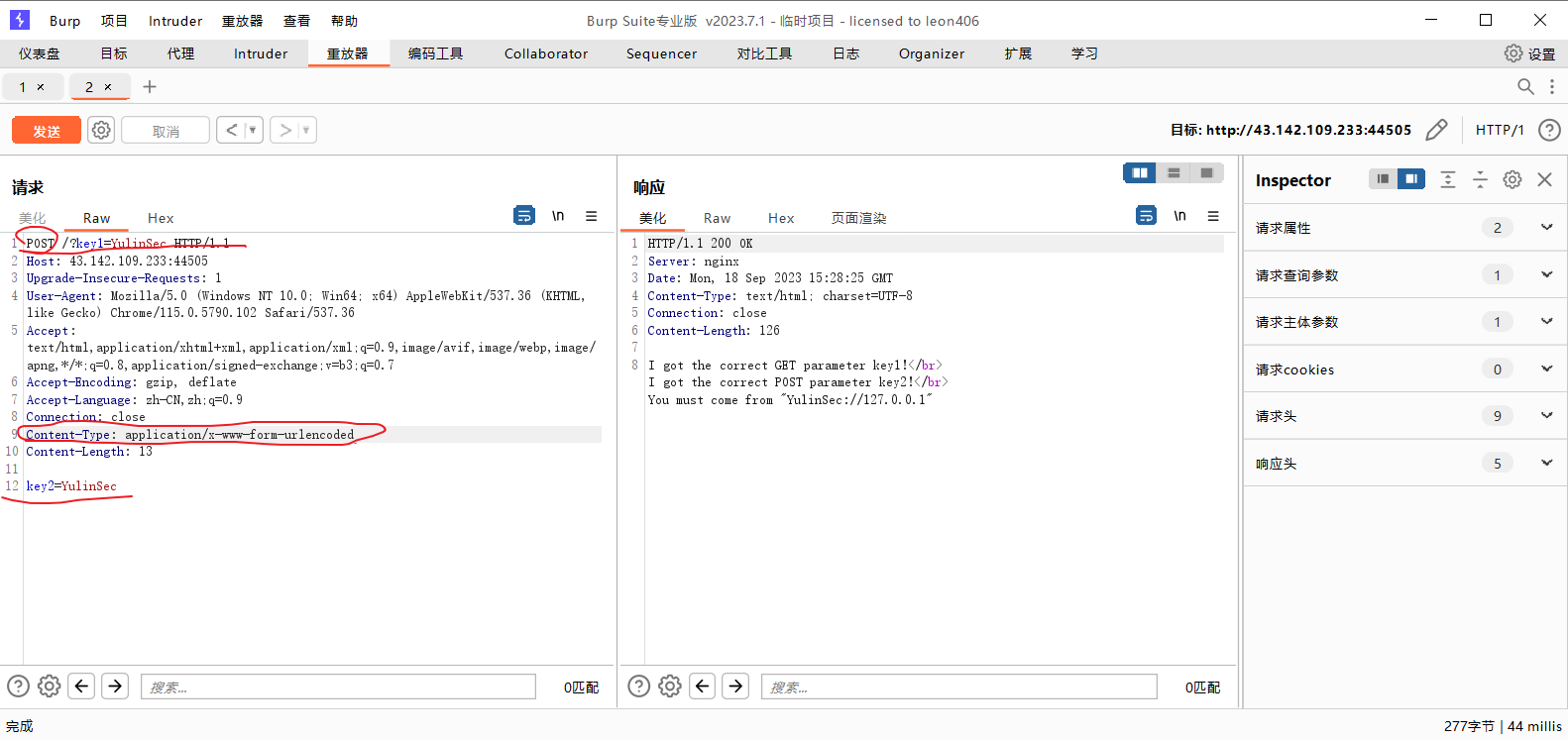Open the response panel hamburger menu
Viewport: 1568px width, 740px height.
click(x=1213, y=215)
